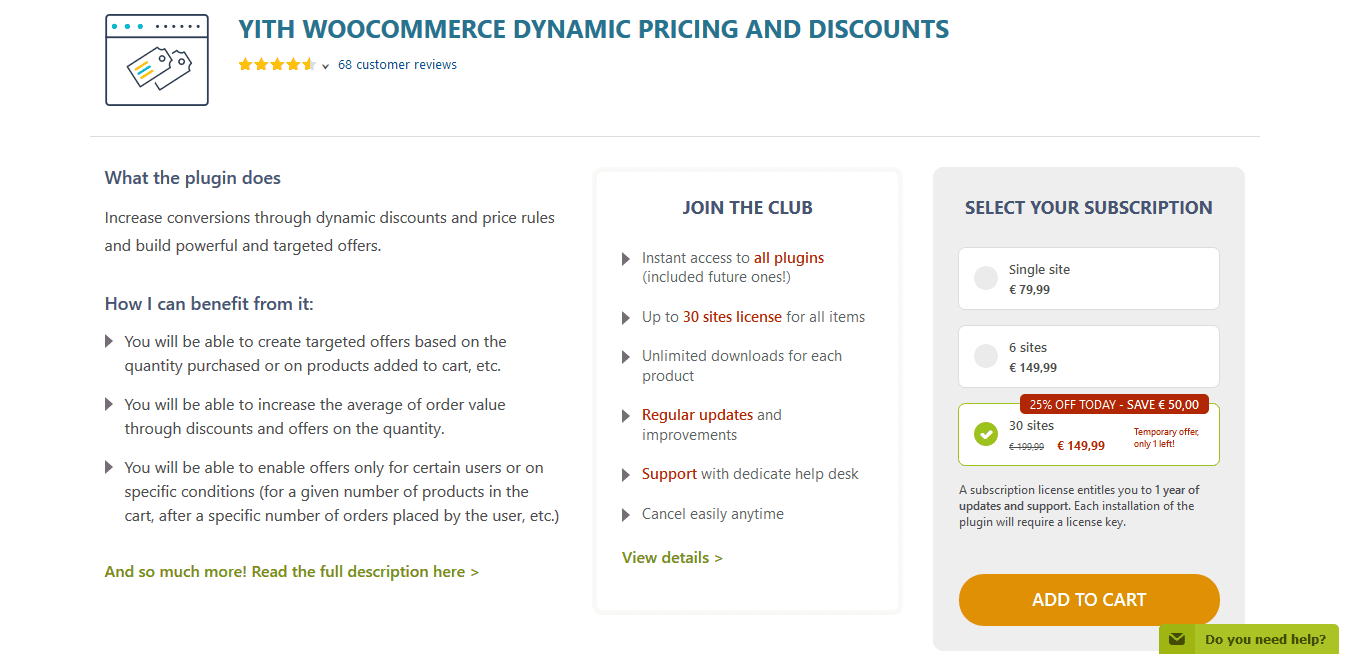
Task: Click the 'Support' highlighted text
Action: pos(669,474)
